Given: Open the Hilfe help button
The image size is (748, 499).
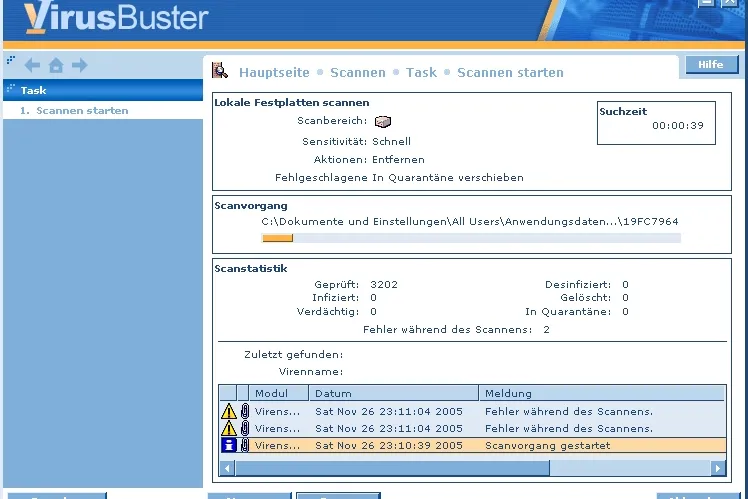Looking at the screenshot, I should (x=711, y=64).
